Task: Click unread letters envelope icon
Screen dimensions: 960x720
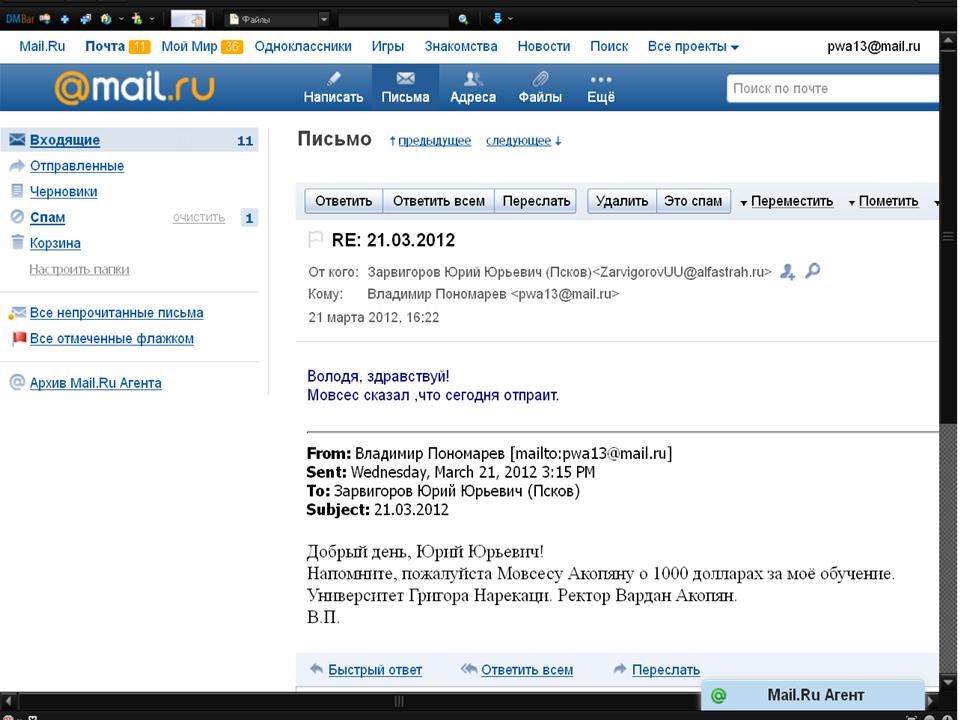Action: (17, 313)
